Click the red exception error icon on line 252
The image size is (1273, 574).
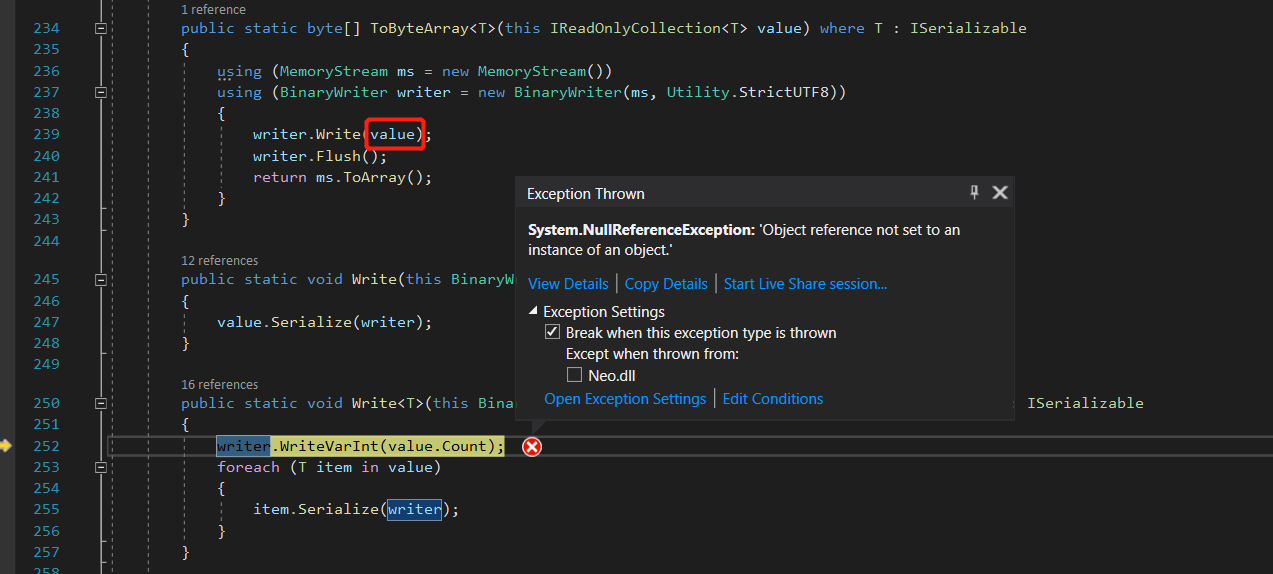click(x=532, y=447)
